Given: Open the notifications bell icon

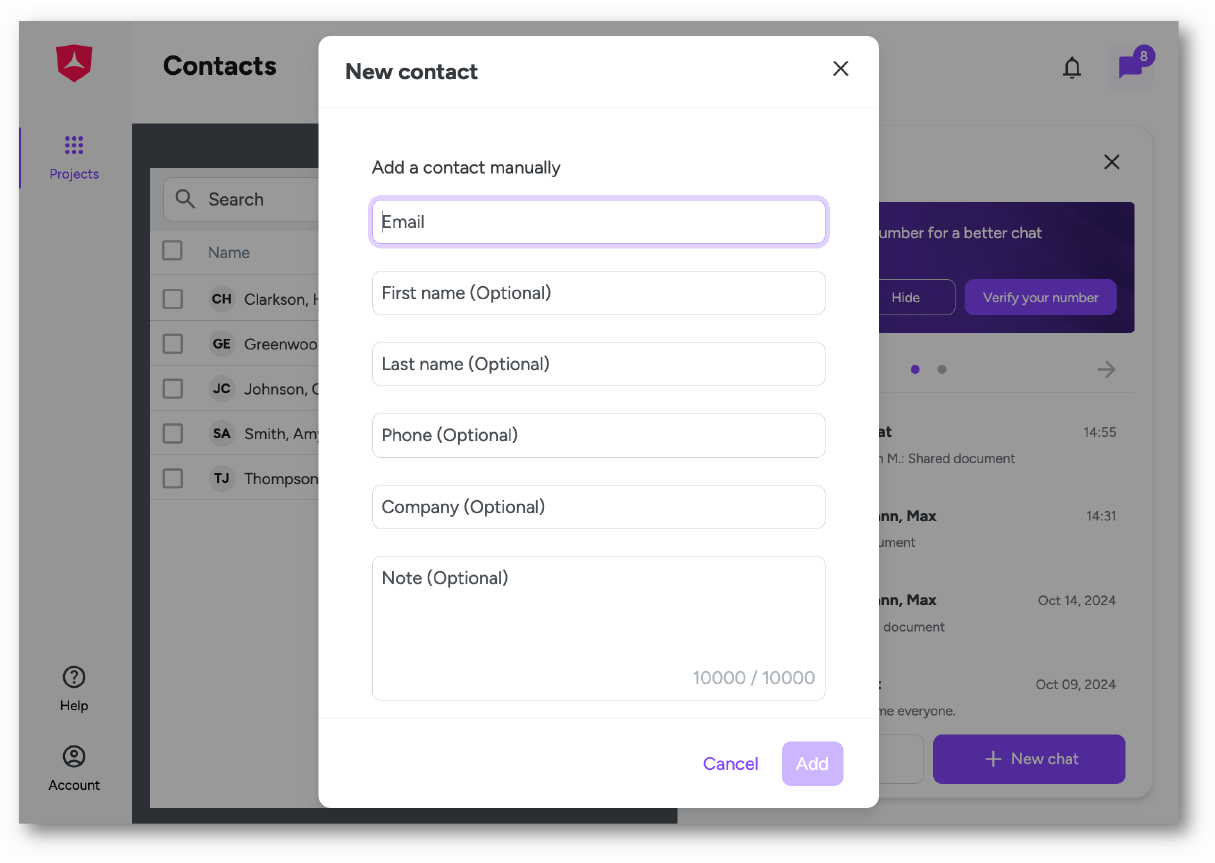Looking at the screenshot, I should (1072, 68).
